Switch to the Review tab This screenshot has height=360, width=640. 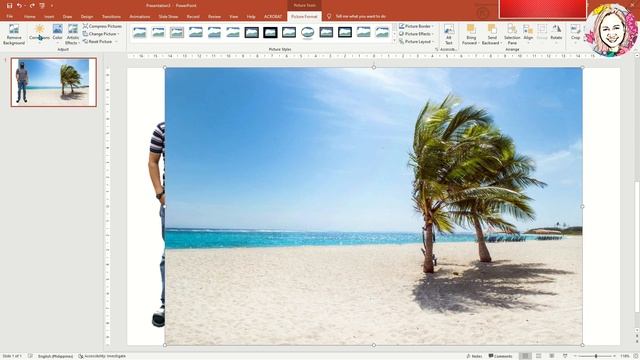(x=214, y=17)
